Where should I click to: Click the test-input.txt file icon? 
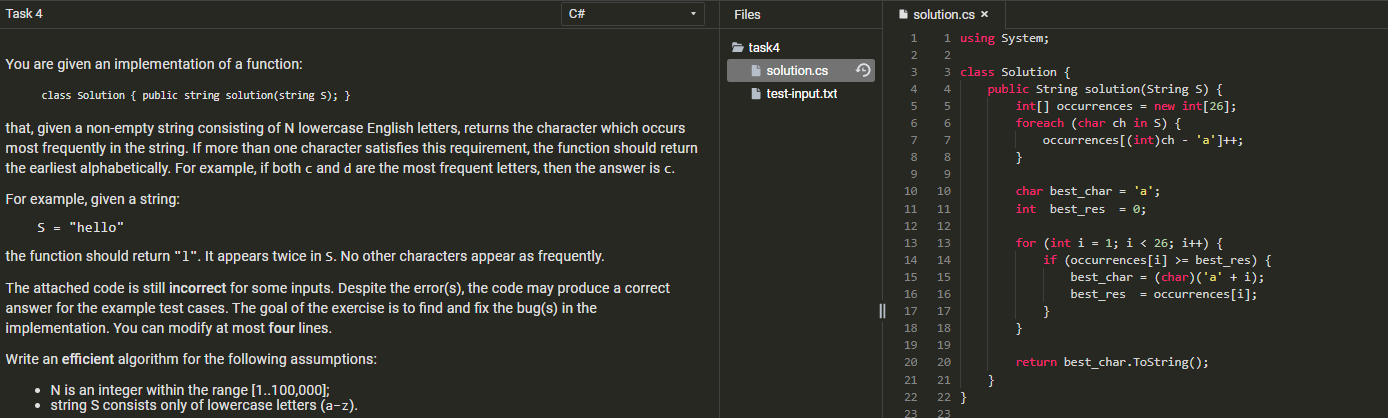758,94
